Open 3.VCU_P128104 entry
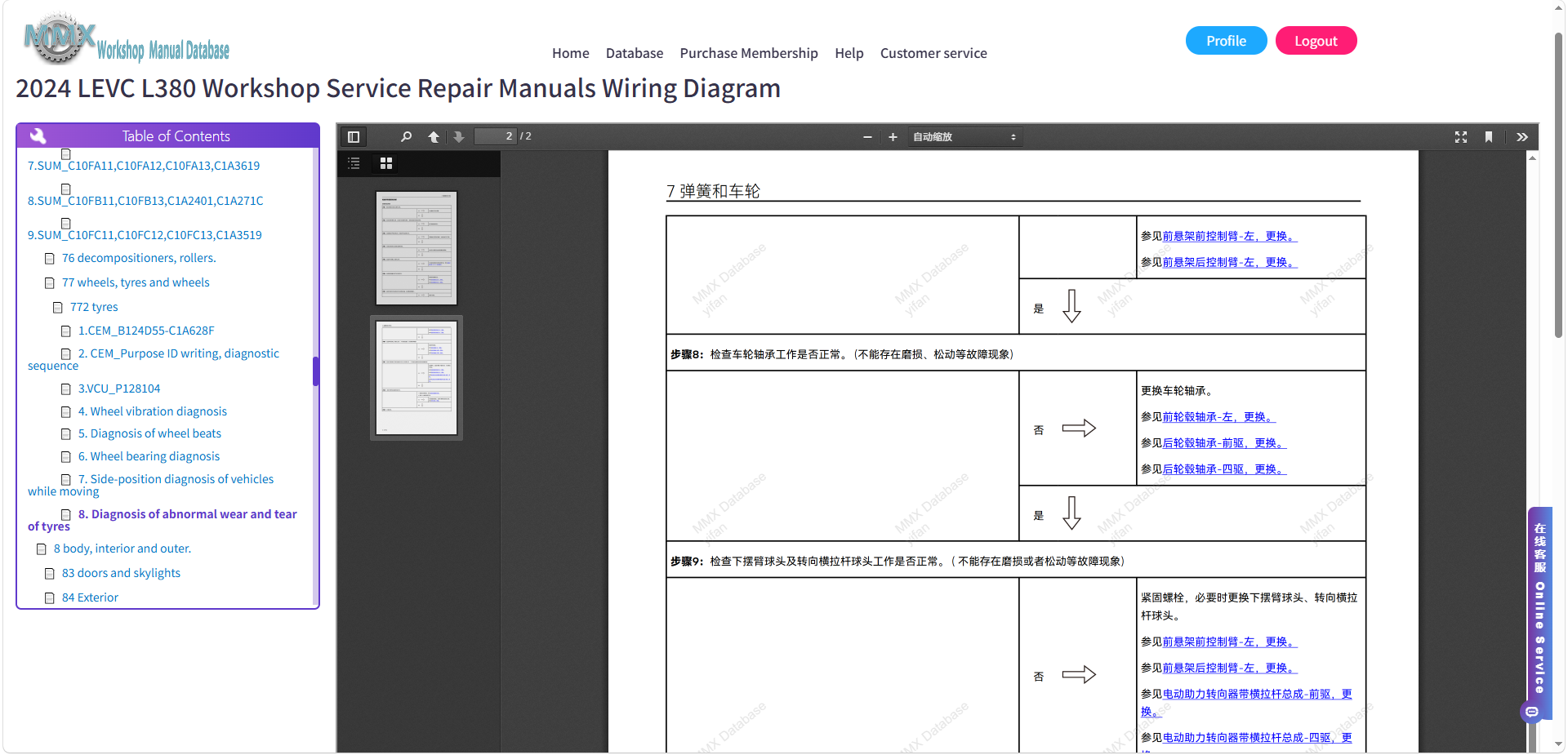This screenshot has height=755, width=1568. coord(119,389)
